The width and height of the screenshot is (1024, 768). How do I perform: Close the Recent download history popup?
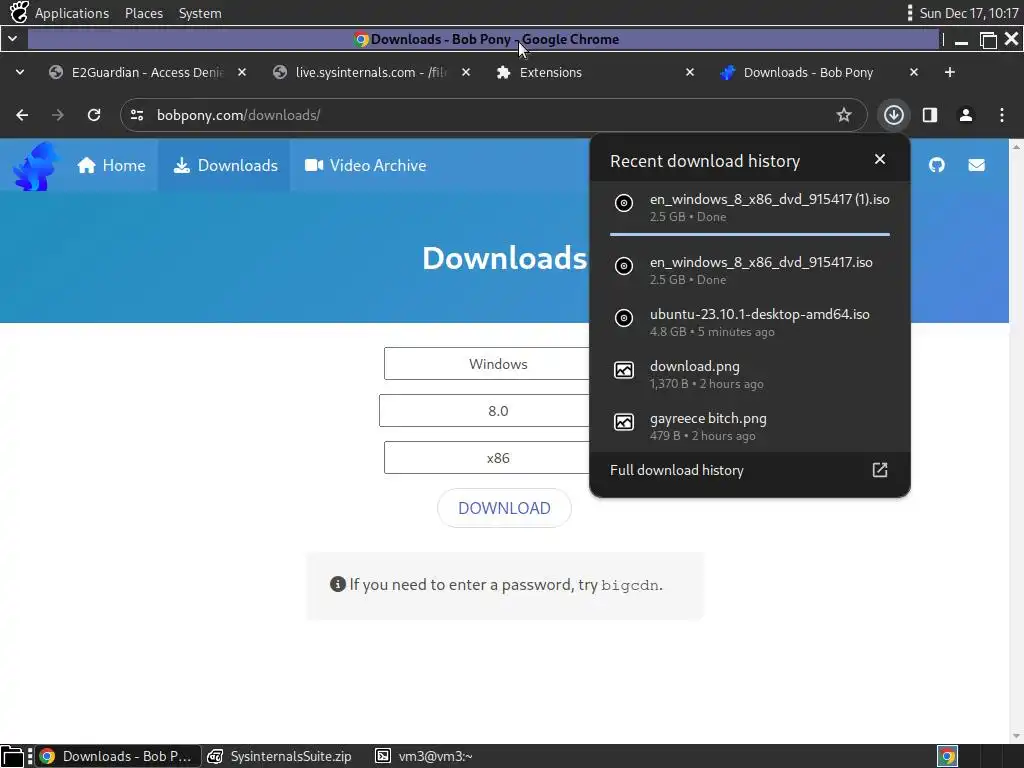[880, 159]
